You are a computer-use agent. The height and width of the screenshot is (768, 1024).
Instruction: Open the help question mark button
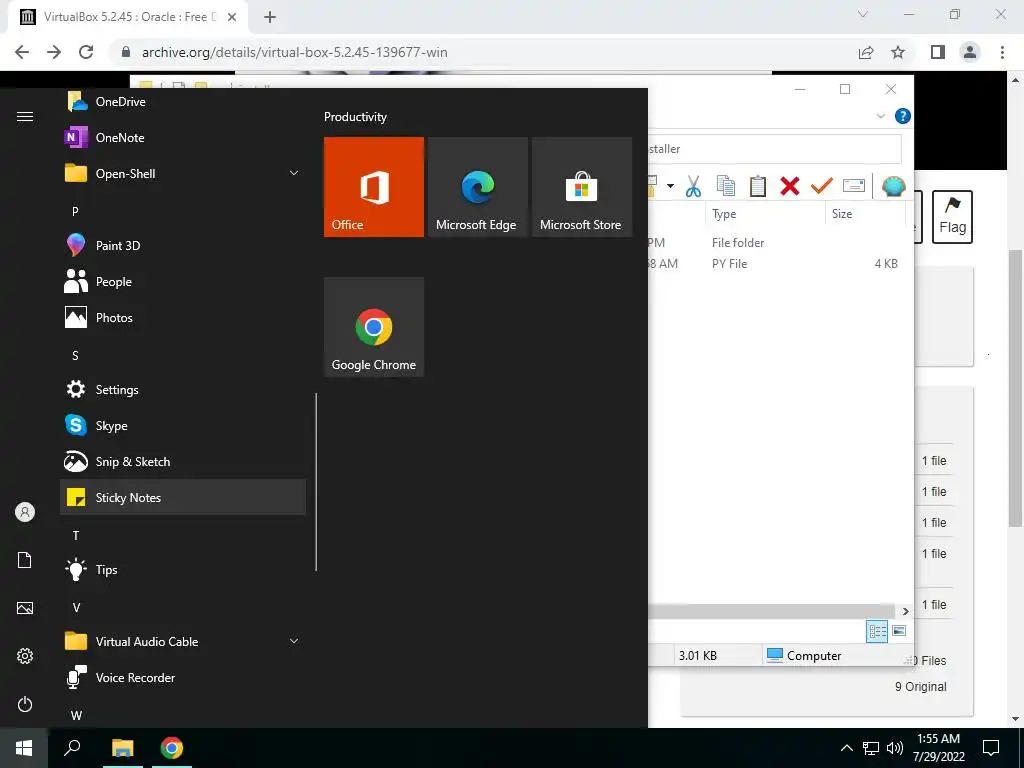pos(903,116)
